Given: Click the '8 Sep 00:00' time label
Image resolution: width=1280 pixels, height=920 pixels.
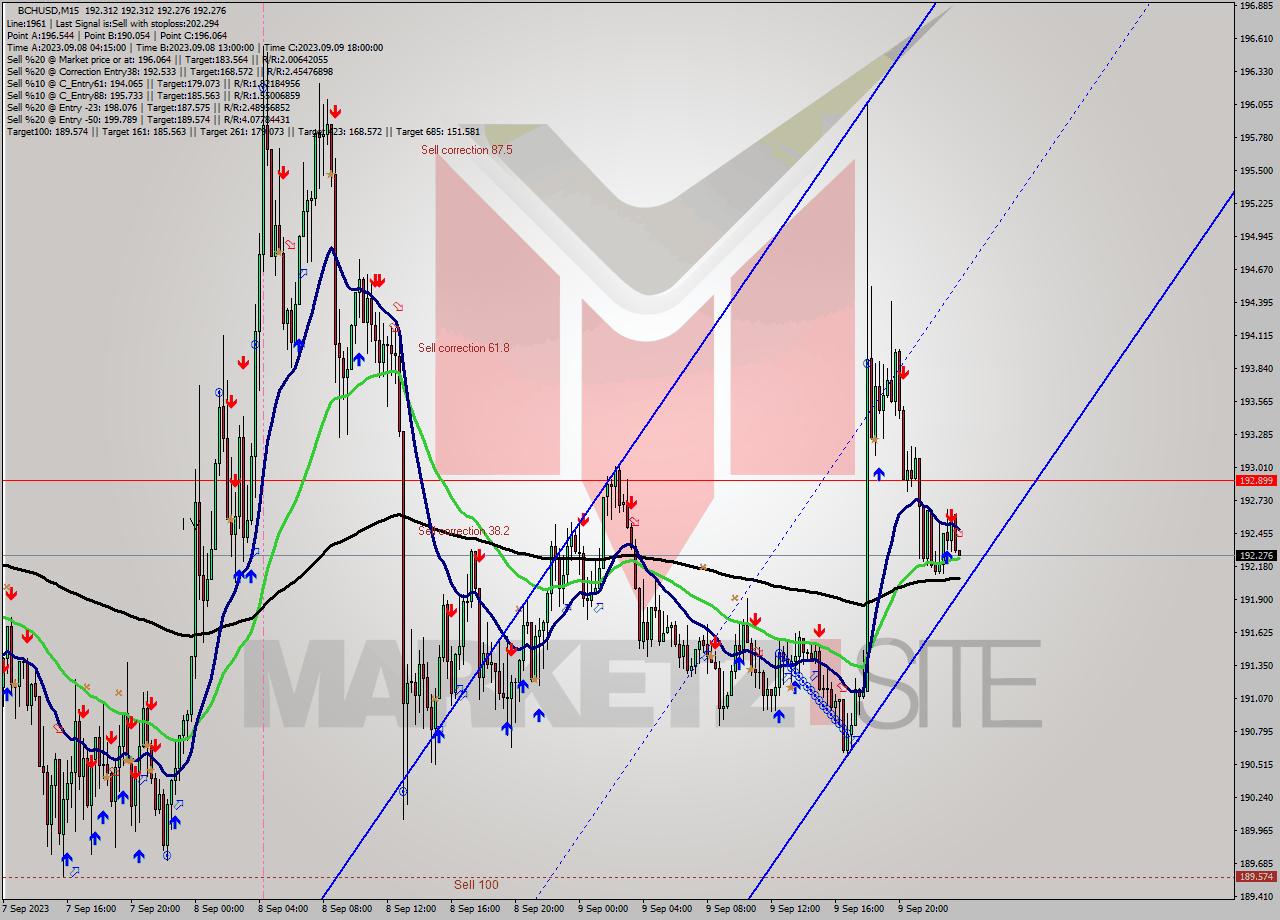Looking at the screenshot, I should click(x=220, y=910).
